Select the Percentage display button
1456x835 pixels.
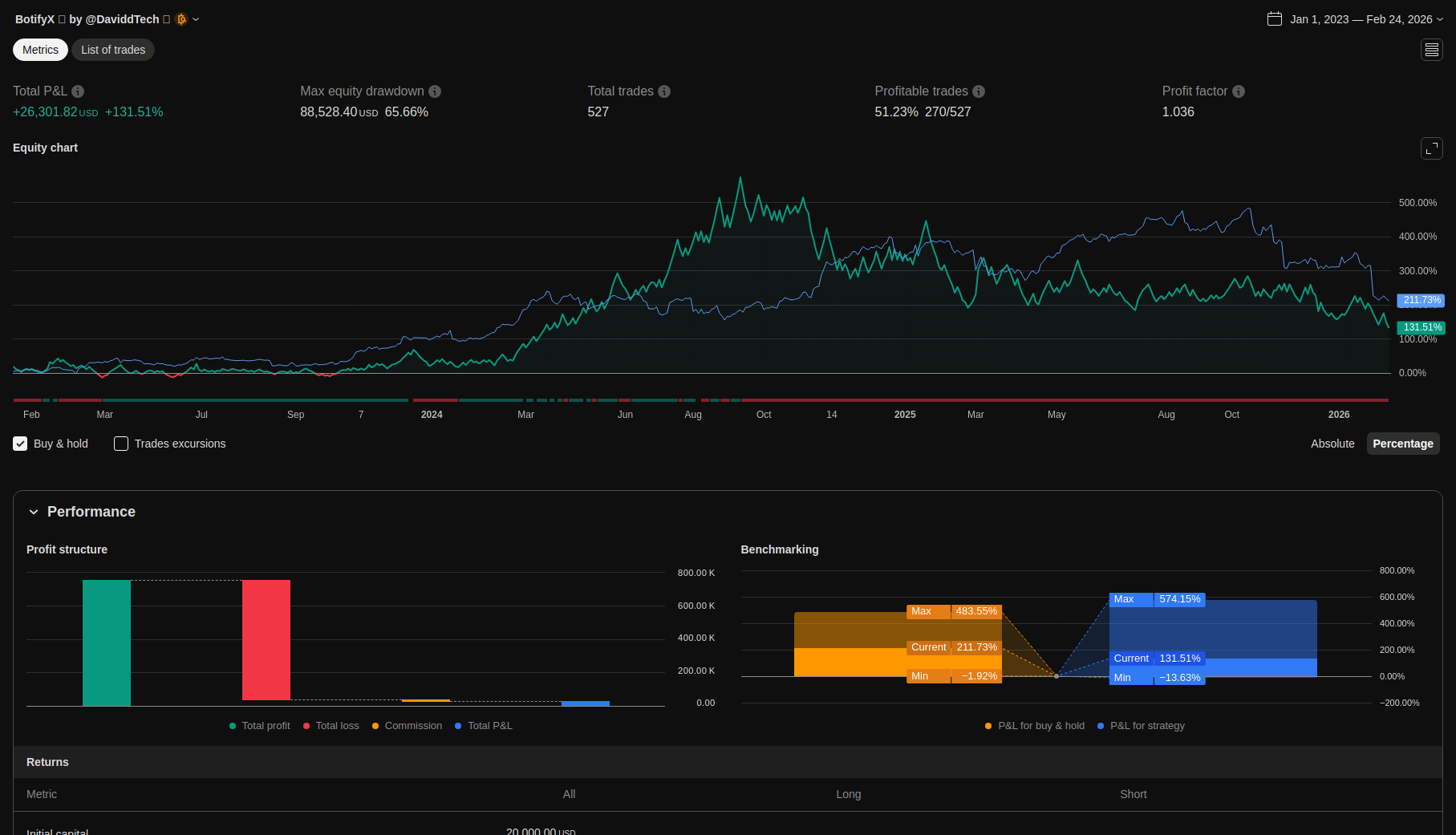[1402, 444]
